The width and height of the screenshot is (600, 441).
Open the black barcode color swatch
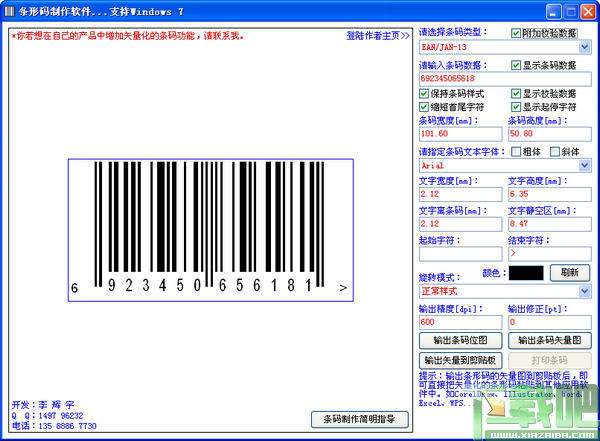tap(526, 273)
